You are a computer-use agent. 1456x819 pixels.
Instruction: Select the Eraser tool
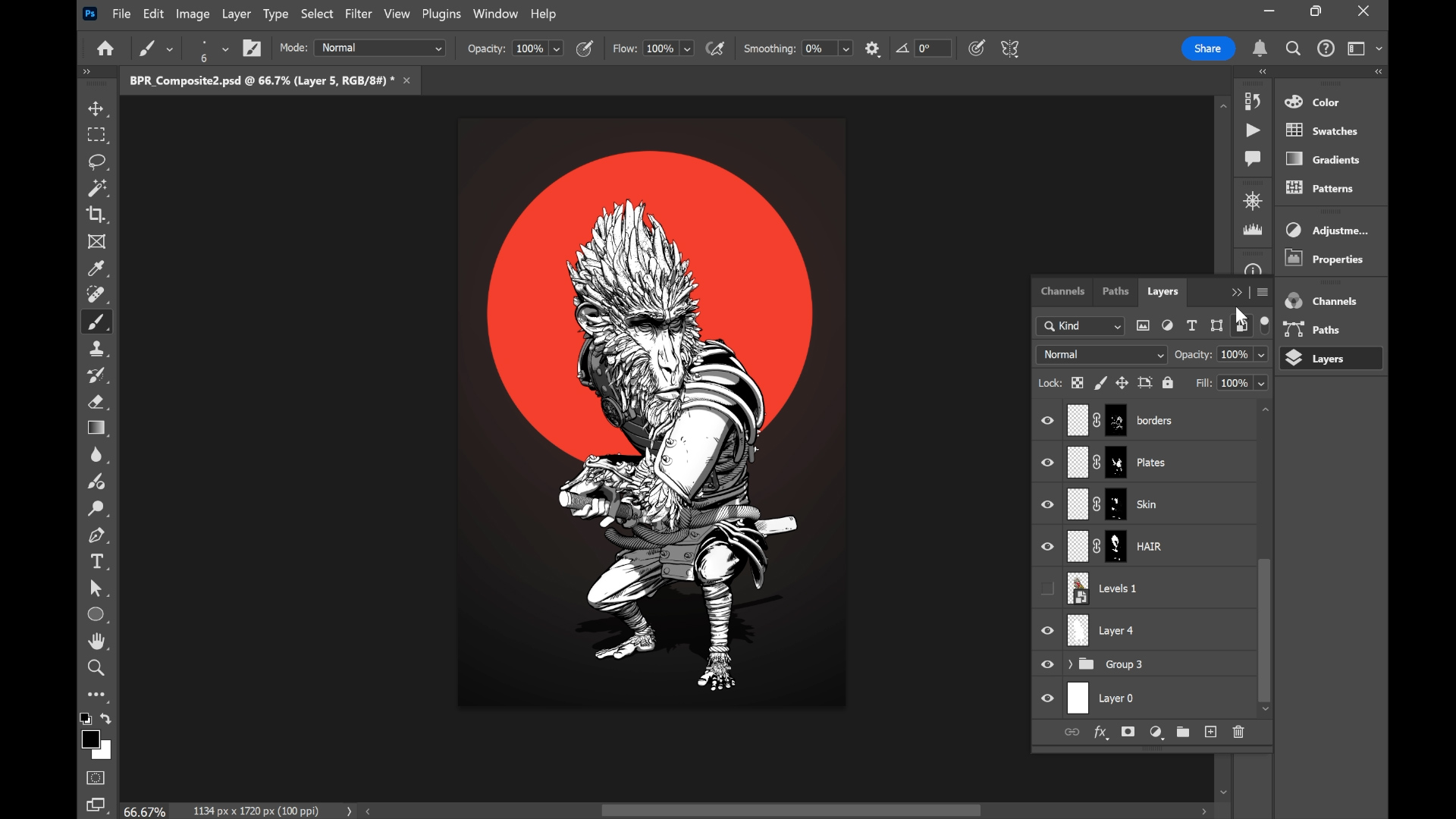[96, 402]
